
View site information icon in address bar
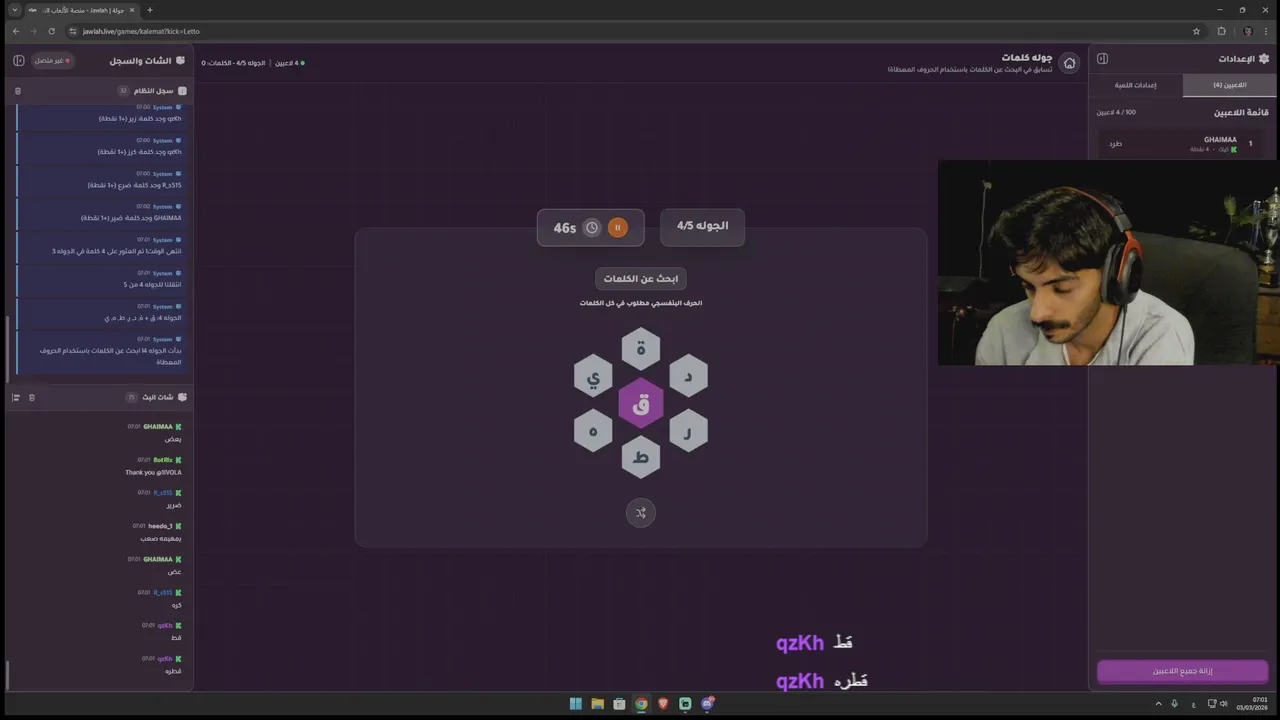pyautogui.click(x=72, y=31)
